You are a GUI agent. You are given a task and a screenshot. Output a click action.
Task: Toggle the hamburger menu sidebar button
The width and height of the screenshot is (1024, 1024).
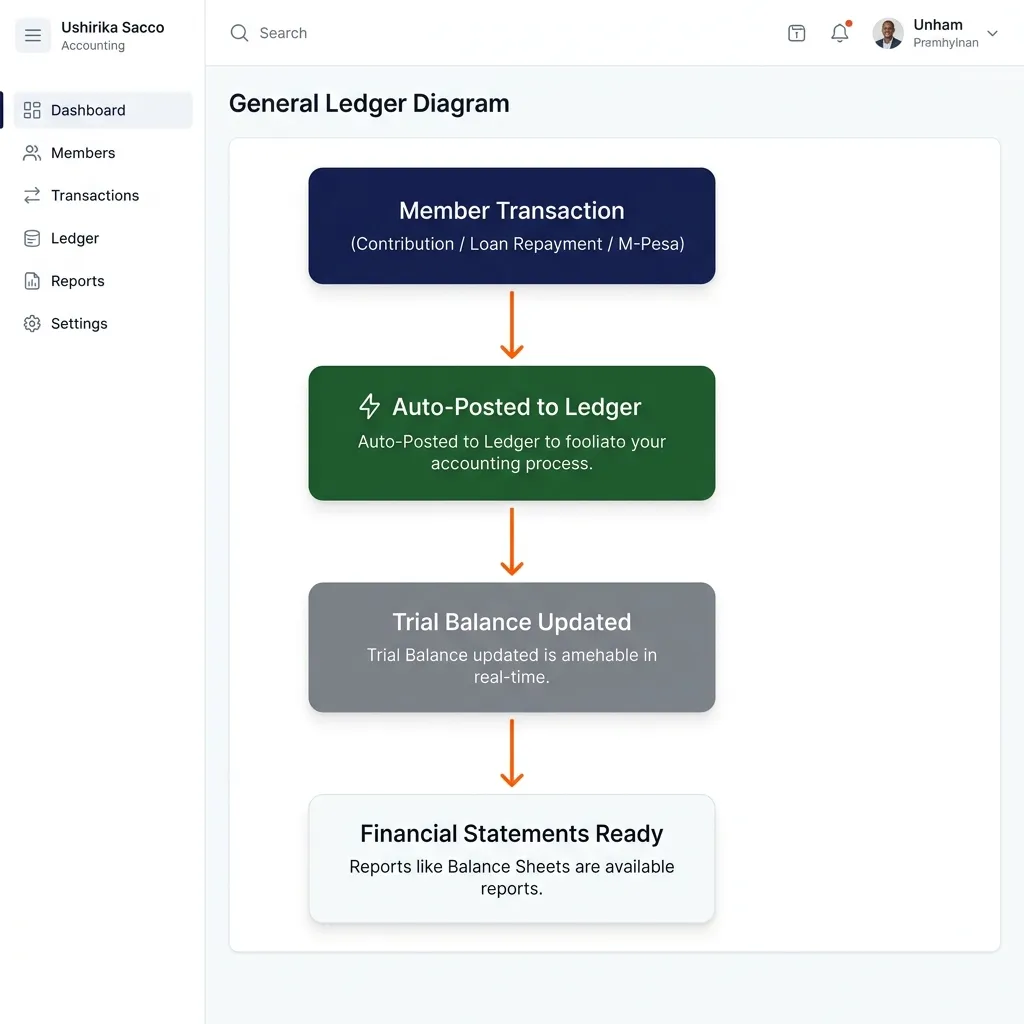(x=33, y=35)
